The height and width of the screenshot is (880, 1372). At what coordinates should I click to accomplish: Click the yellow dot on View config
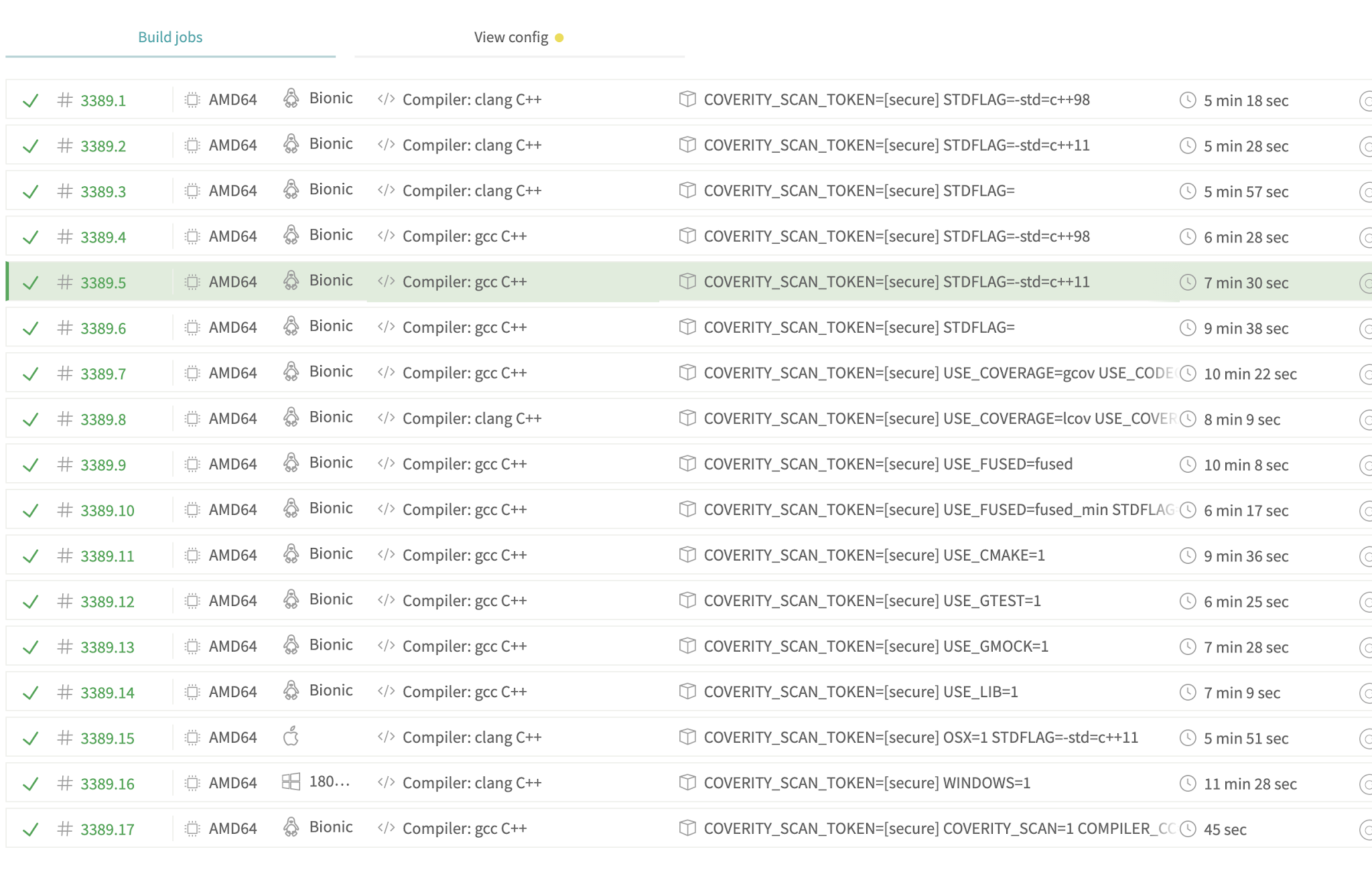coord(559,38)
